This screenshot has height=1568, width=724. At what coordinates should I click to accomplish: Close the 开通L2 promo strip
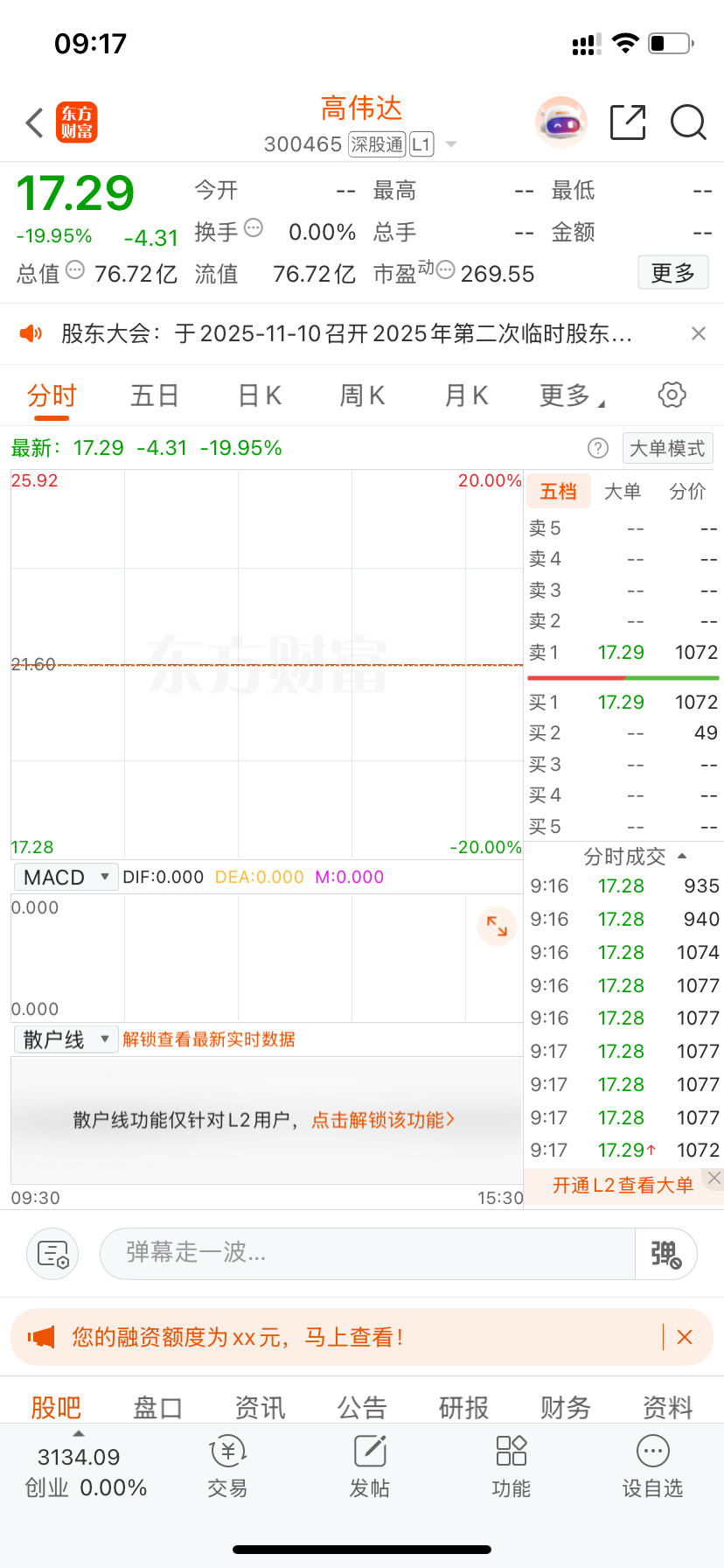pyautogui.click(x=714, y=1178)
